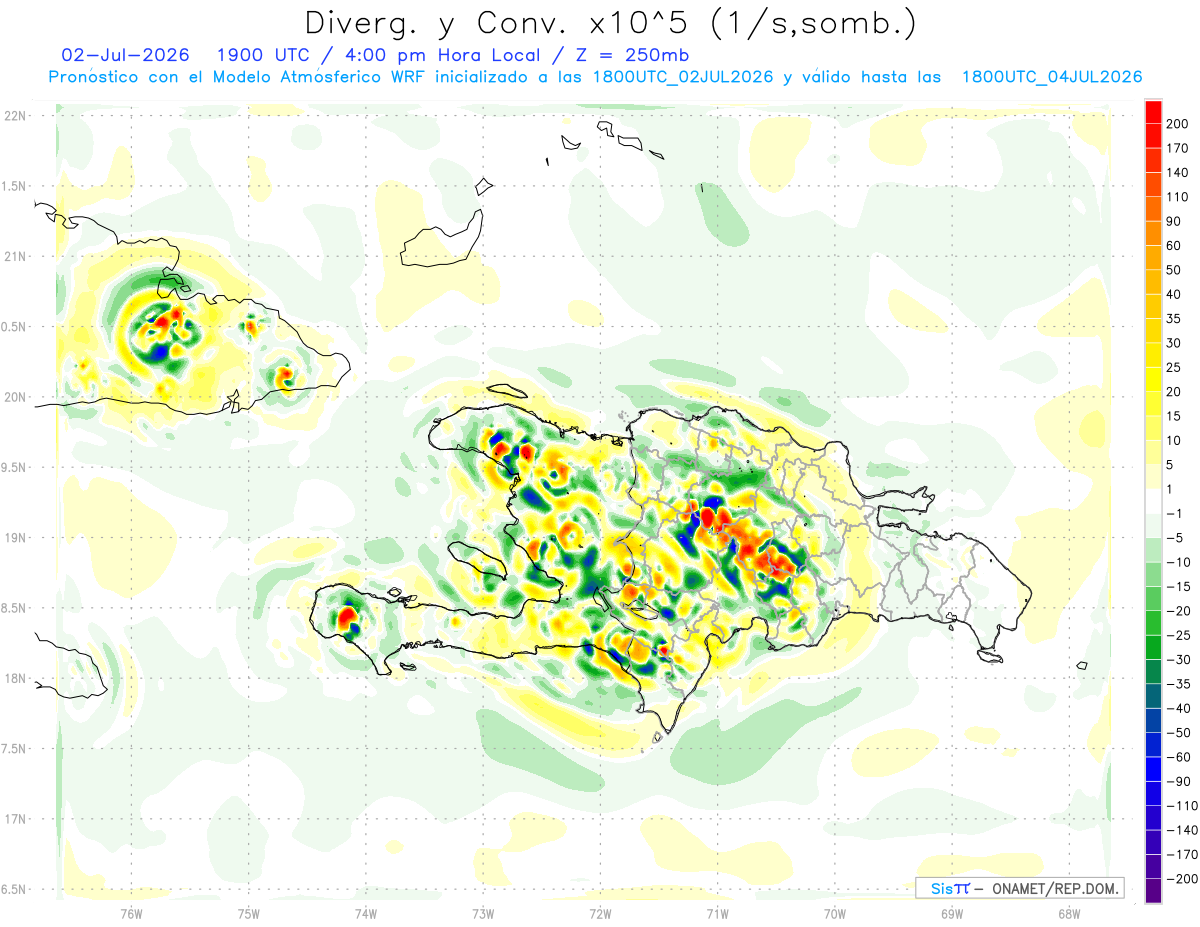Image resolution: width=1200 pixels, height=927 pixels.
Task: Click the "-25" color bar label
Action: click(1181, 635)
